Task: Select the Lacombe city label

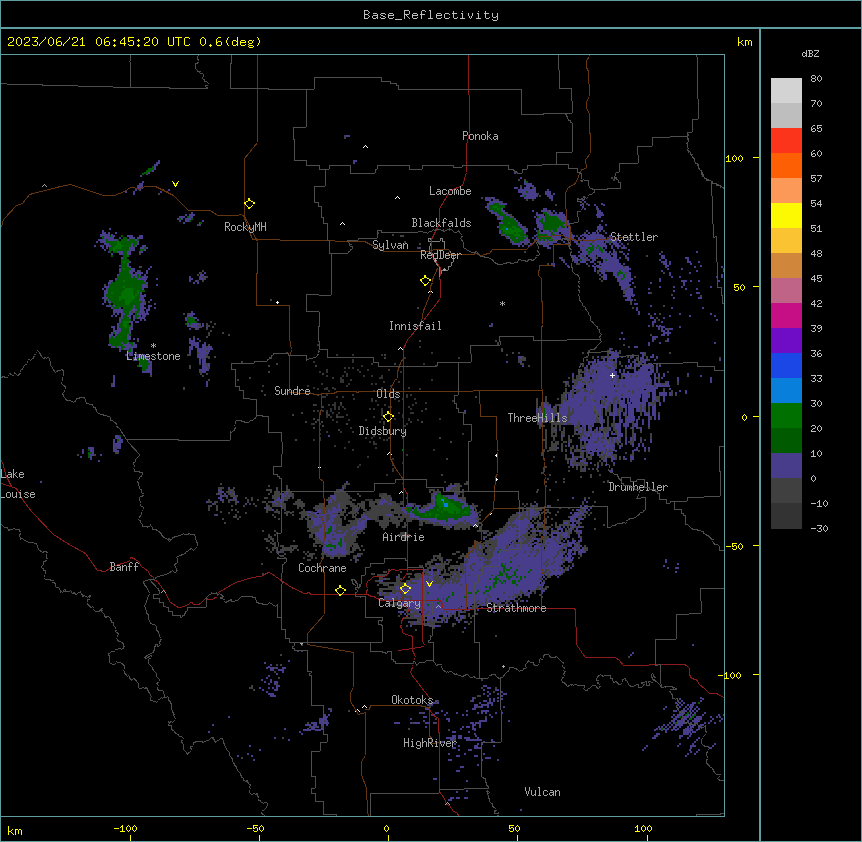Action: [450, 191]
